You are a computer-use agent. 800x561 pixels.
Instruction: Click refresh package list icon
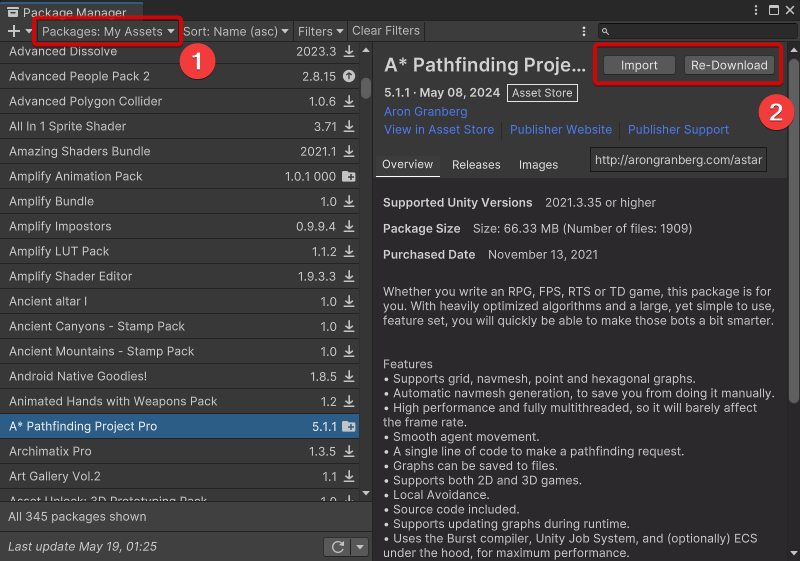coord(338,547)
